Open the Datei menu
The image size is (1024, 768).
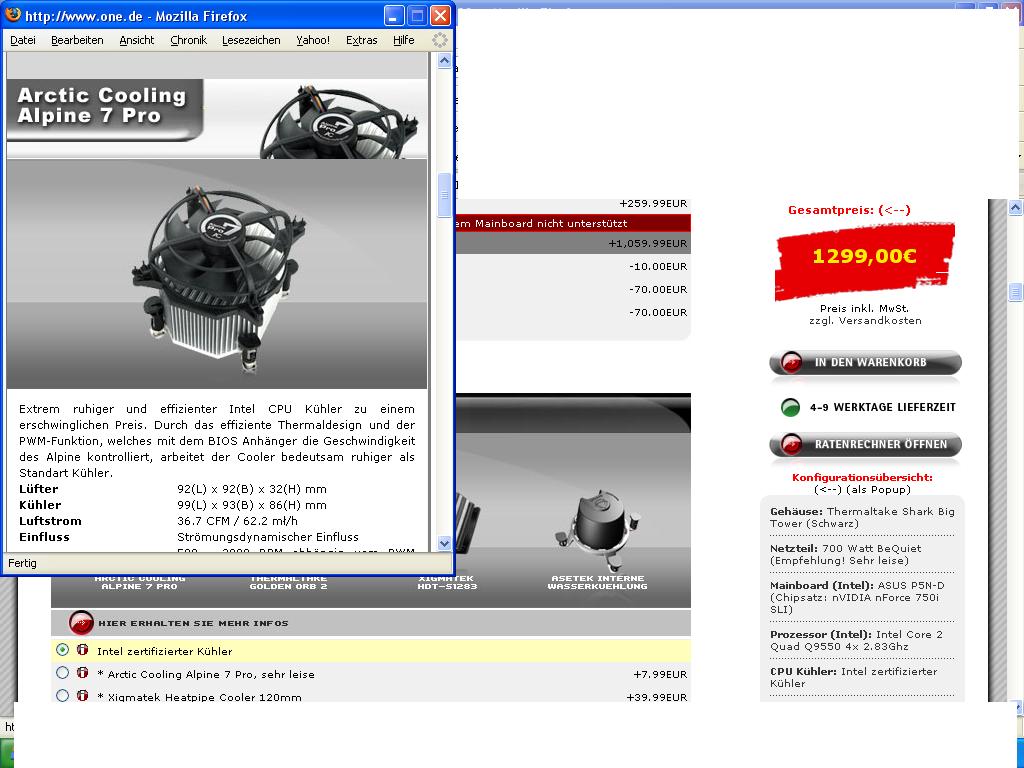tap(23, 40)
